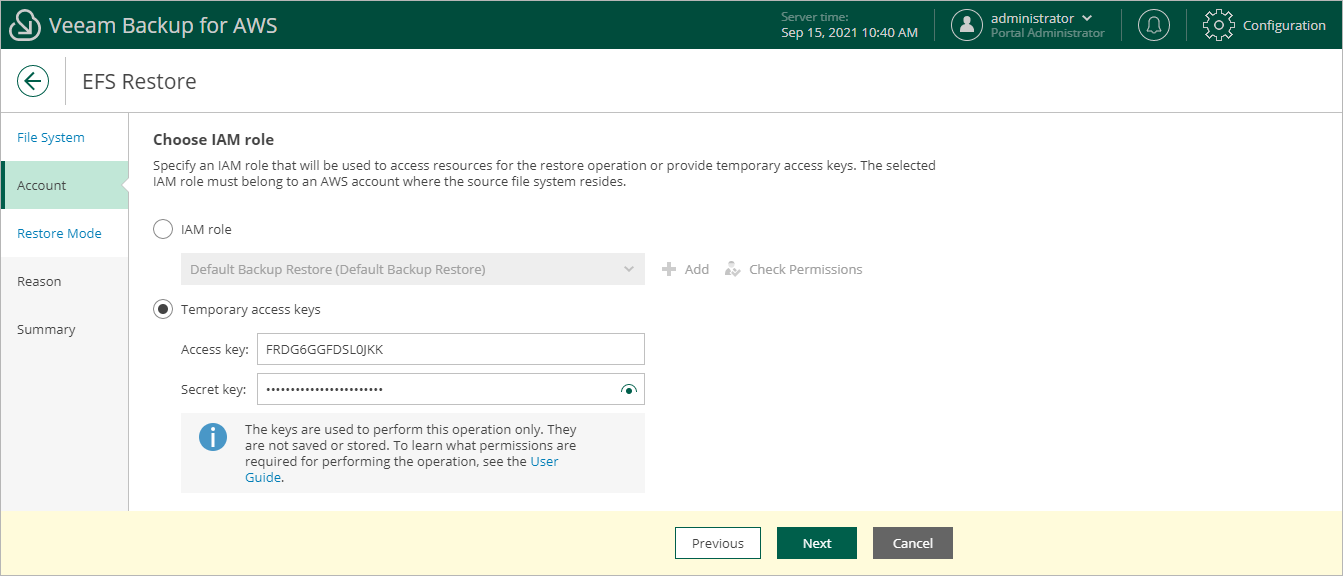Open the administrator account menu chevron
Viewport: 1343px width, 576px height.
1087,18
